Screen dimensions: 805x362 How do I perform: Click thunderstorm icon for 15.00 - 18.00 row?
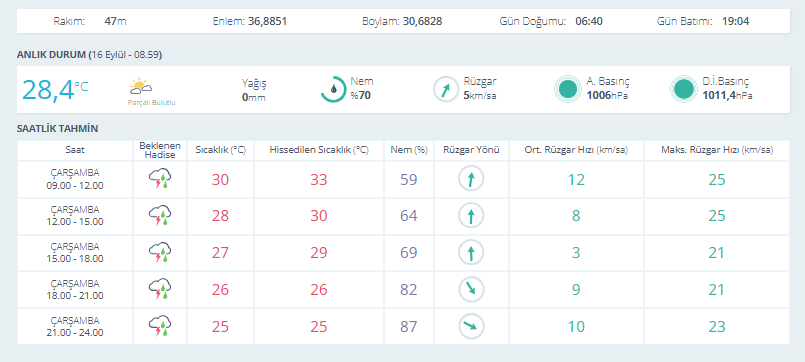click(x=160, y=253)
